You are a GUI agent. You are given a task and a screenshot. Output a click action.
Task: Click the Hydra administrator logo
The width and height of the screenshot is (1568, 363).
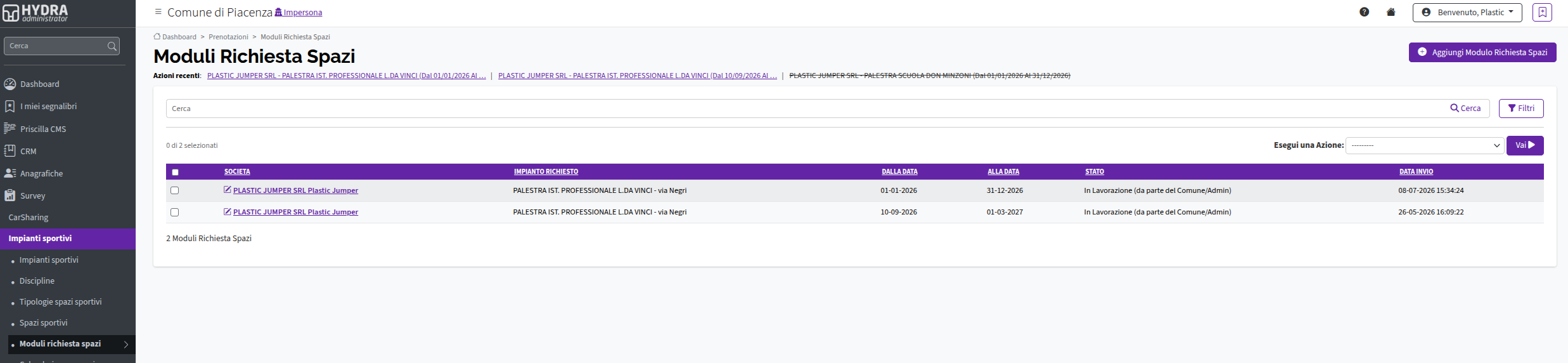tap(35, 13)
